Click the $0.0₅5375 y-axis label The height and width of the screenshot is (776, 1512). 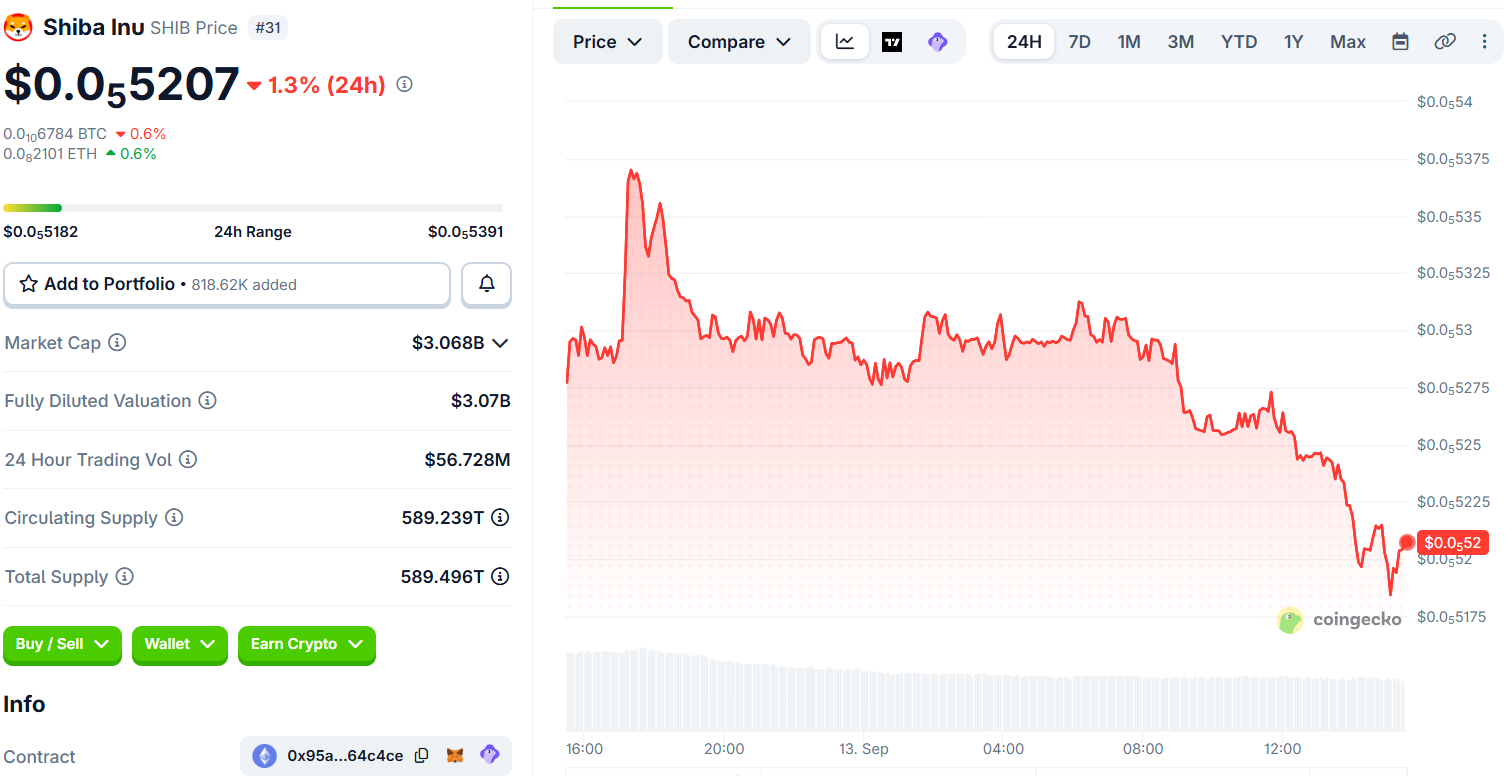point(1453,159)
